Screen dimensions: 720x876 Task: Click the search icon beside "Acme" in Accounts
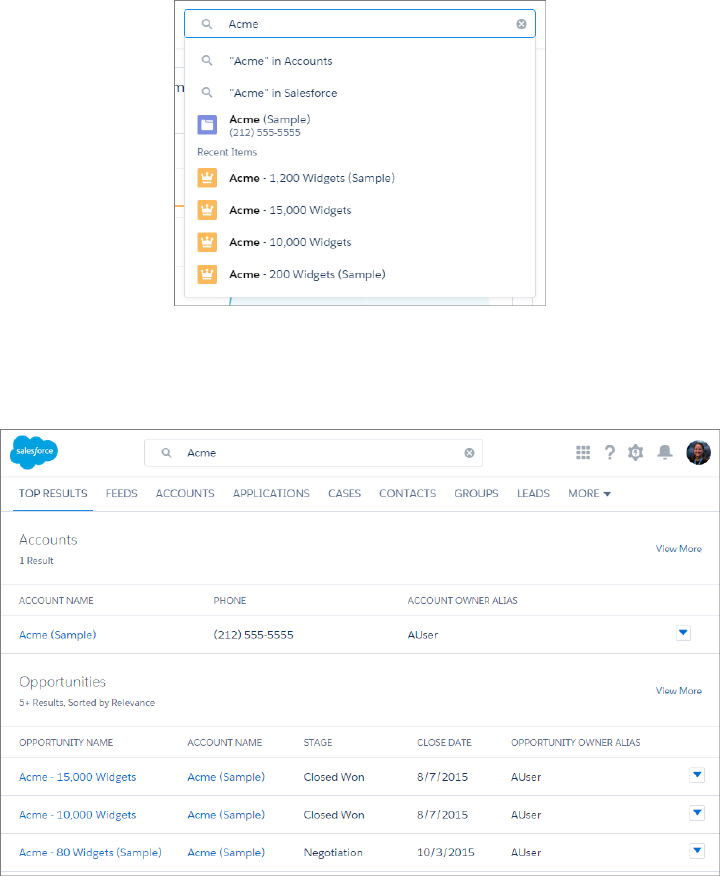click(x=207, y=60)
